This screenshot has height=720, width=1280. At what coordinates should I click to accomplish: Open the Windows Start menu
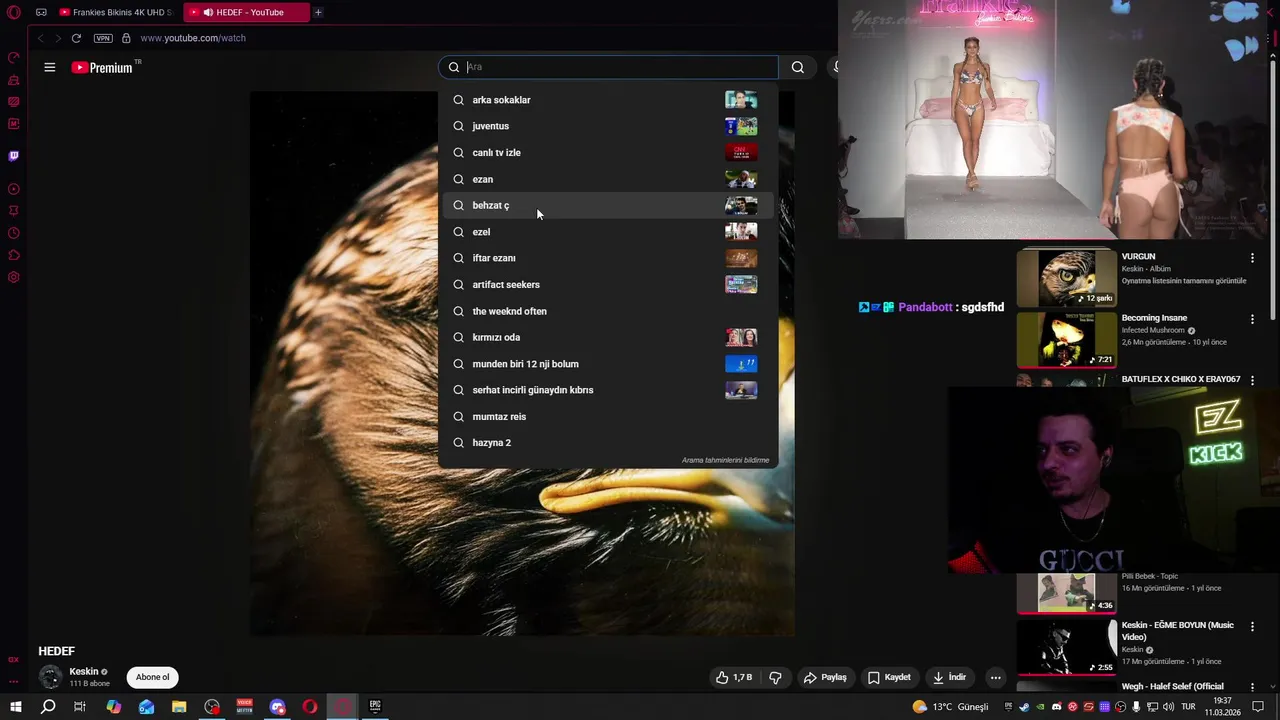point(15,707)
